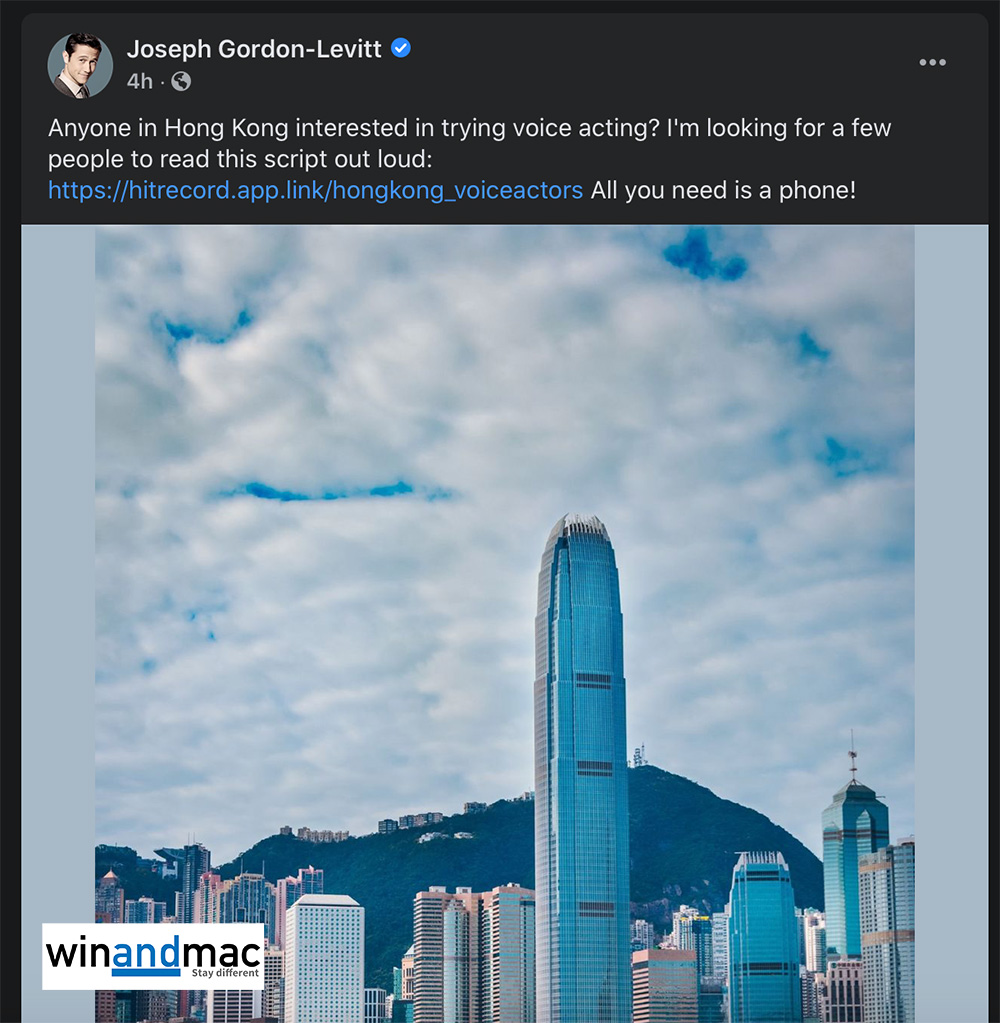Click the 'Stay different' tagline text
The height and width of the screenshot is (1023, 1000).
(x=225, y=973)
